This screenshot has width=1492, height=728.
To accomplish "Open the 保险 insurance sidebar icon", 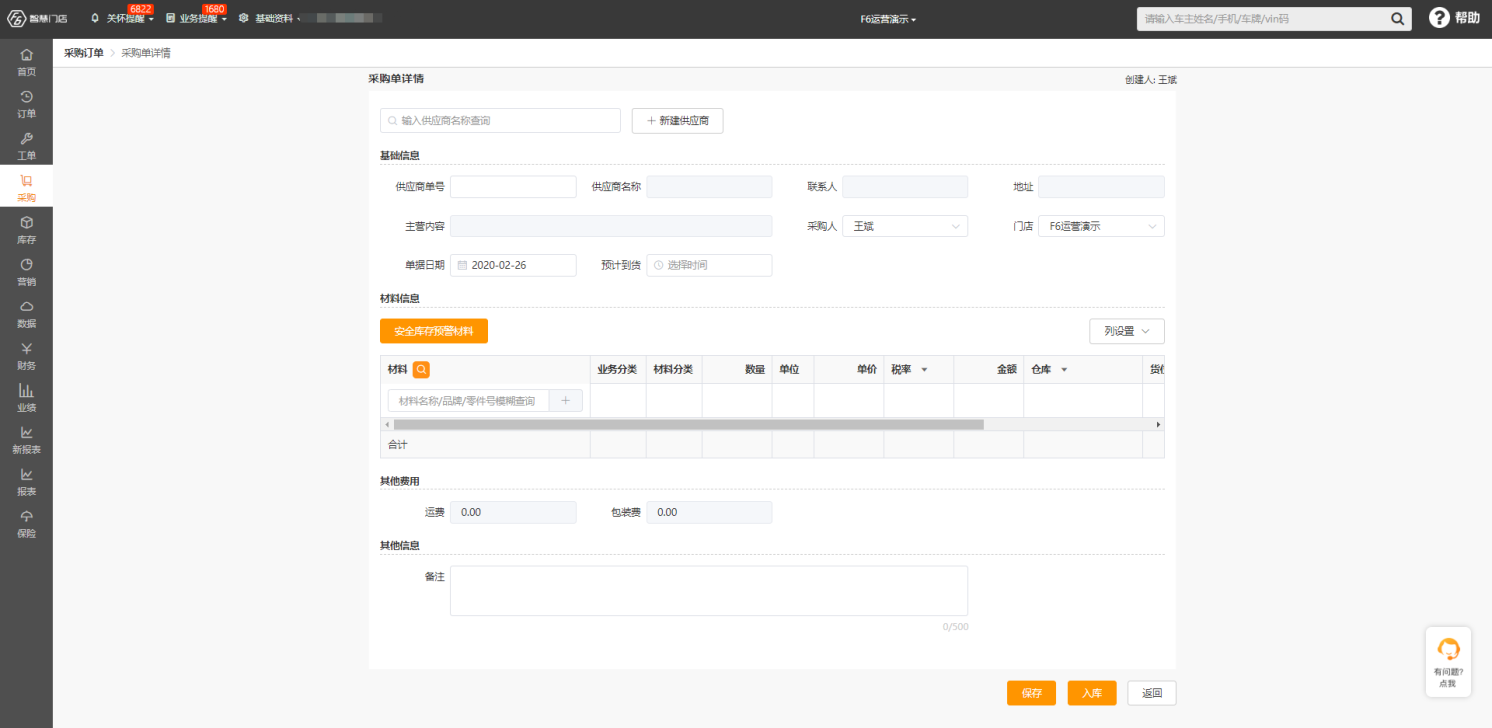I will pos(26,523).
